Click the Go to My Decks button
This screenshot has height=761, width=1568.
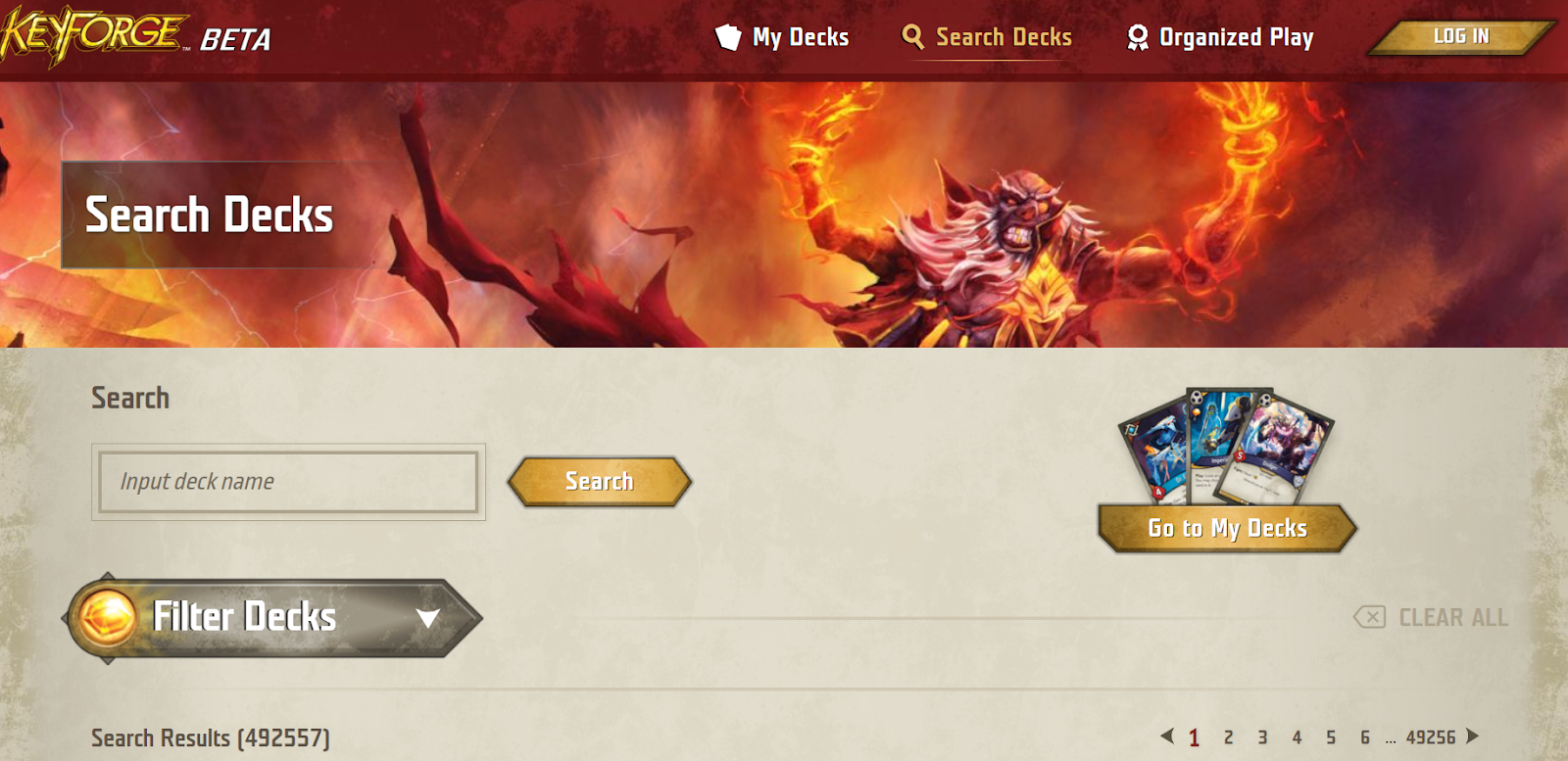1227,528
